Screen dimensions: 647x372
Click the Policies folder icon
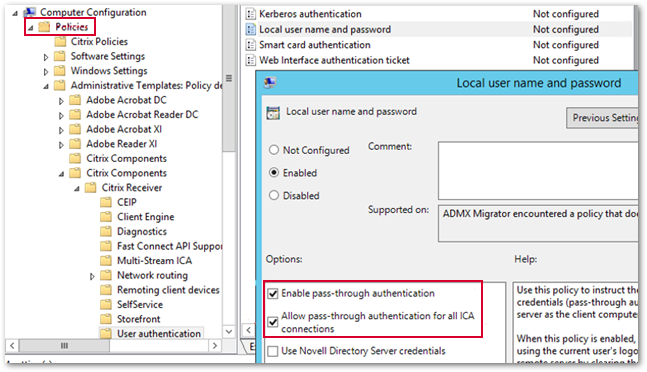click(44, 27)
